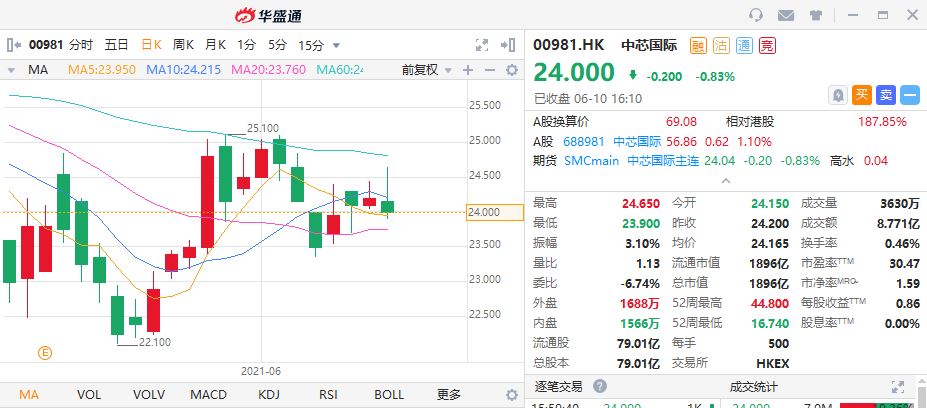Open 中芯国际主连 futures link
The width and height of the screenshot is (927, 408).
tap(663, 161)
